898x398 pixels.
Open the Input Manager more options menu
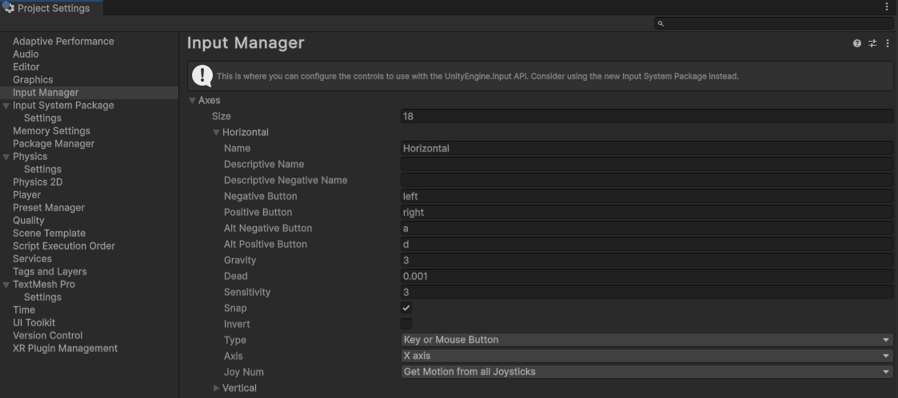coord(887,44)
